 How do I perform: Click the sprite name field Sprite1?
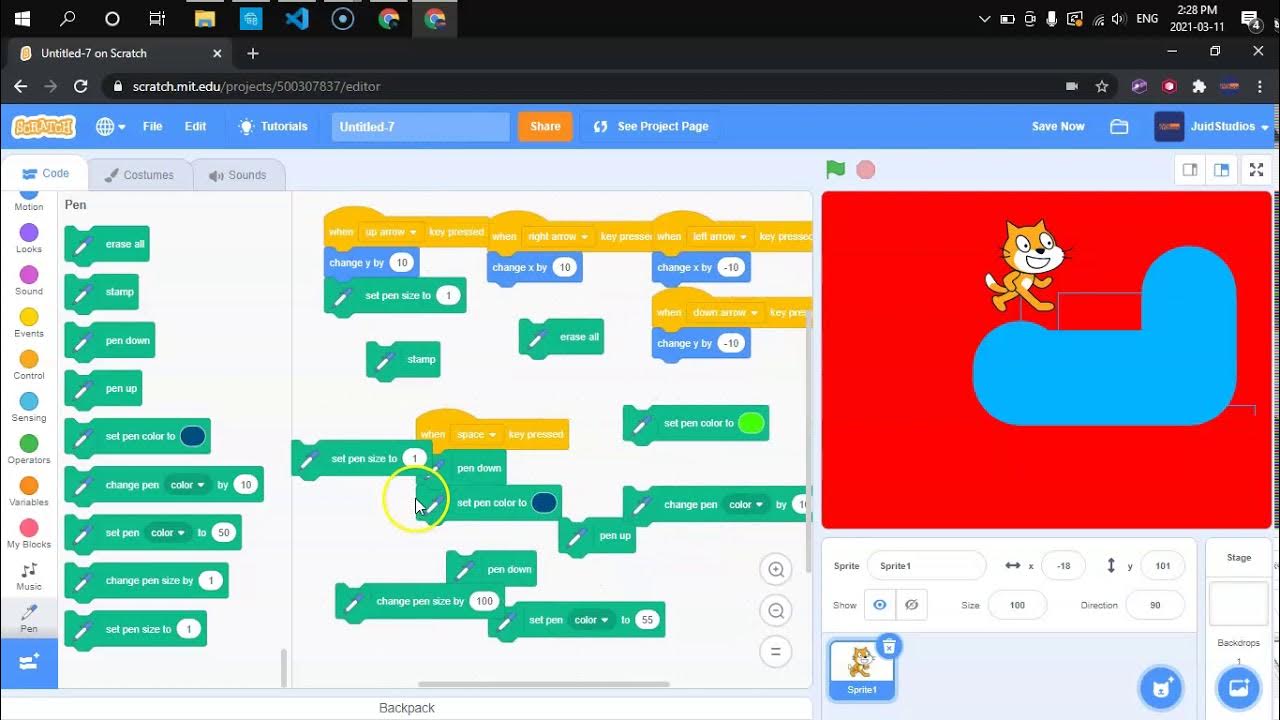click(926, 566)
